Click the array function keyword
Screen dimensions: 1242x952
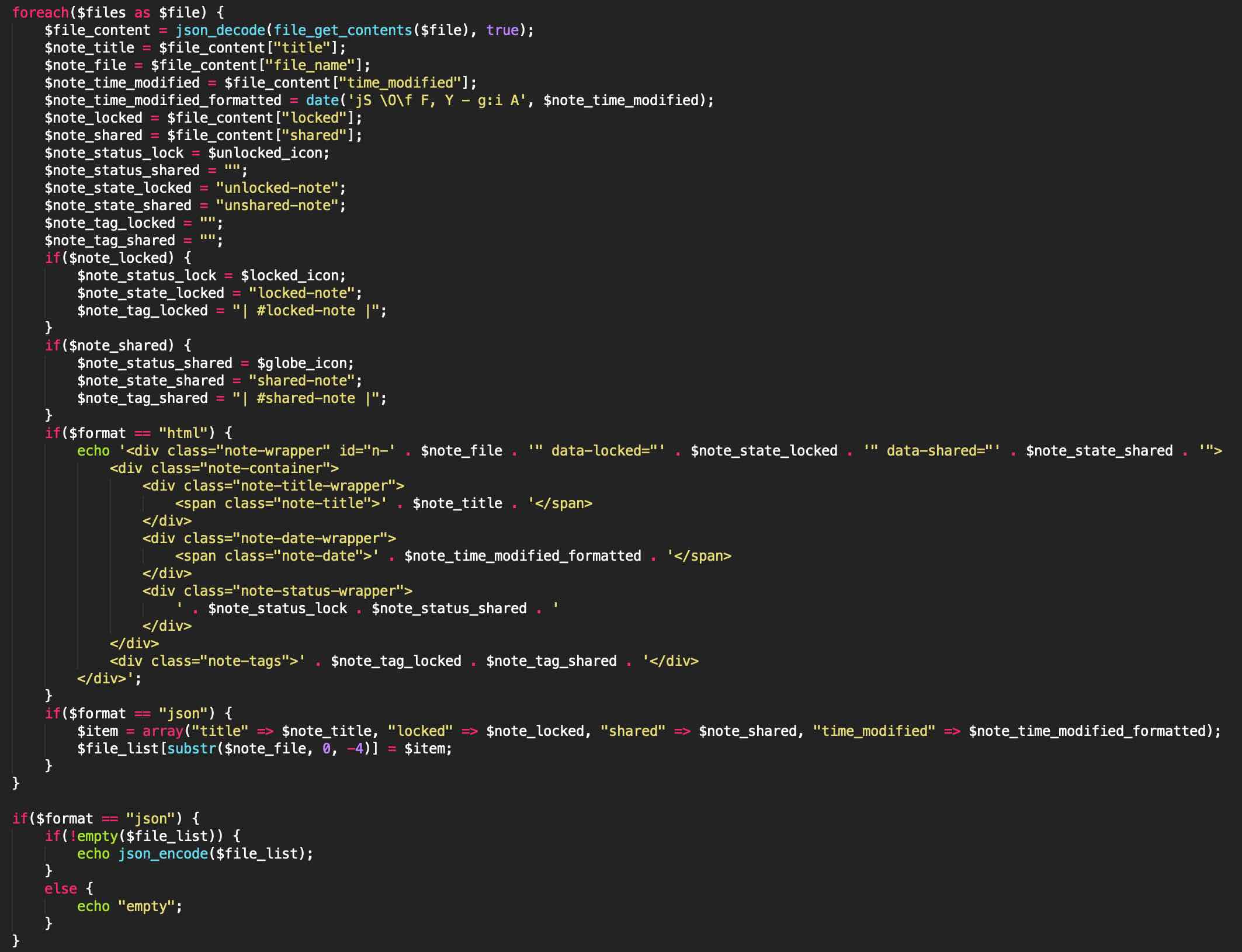[163, 731]
